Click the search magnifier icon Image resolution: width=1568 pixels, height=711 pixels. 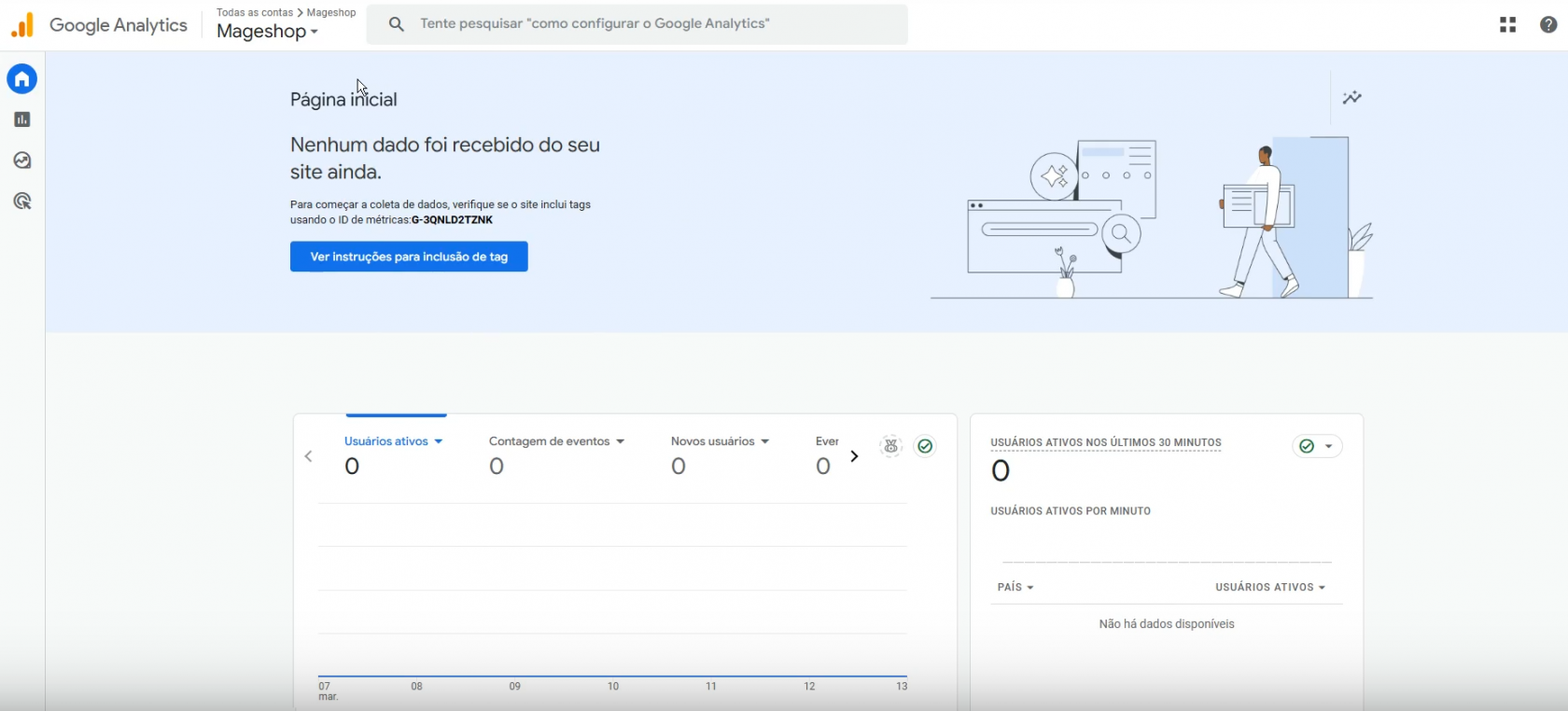[x=397, y=24]
